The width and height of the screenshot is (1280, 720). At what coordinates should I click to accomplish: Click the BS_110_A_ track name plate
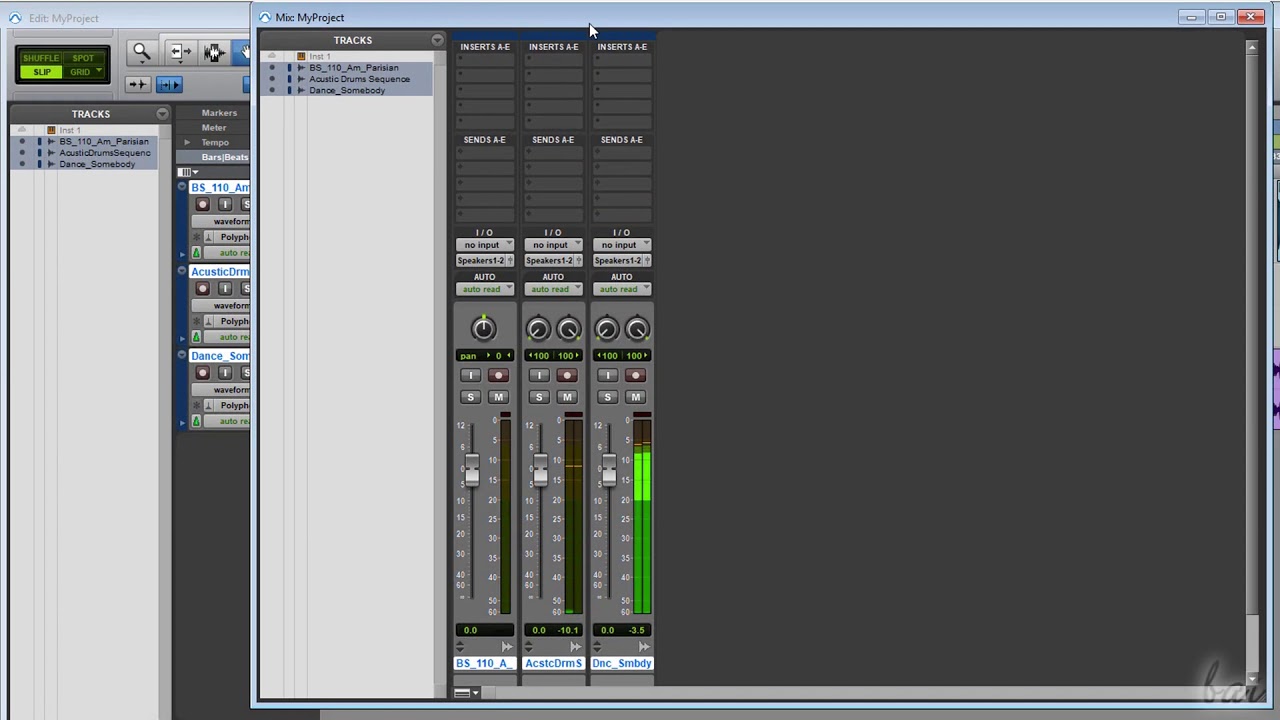coord(484,663)
